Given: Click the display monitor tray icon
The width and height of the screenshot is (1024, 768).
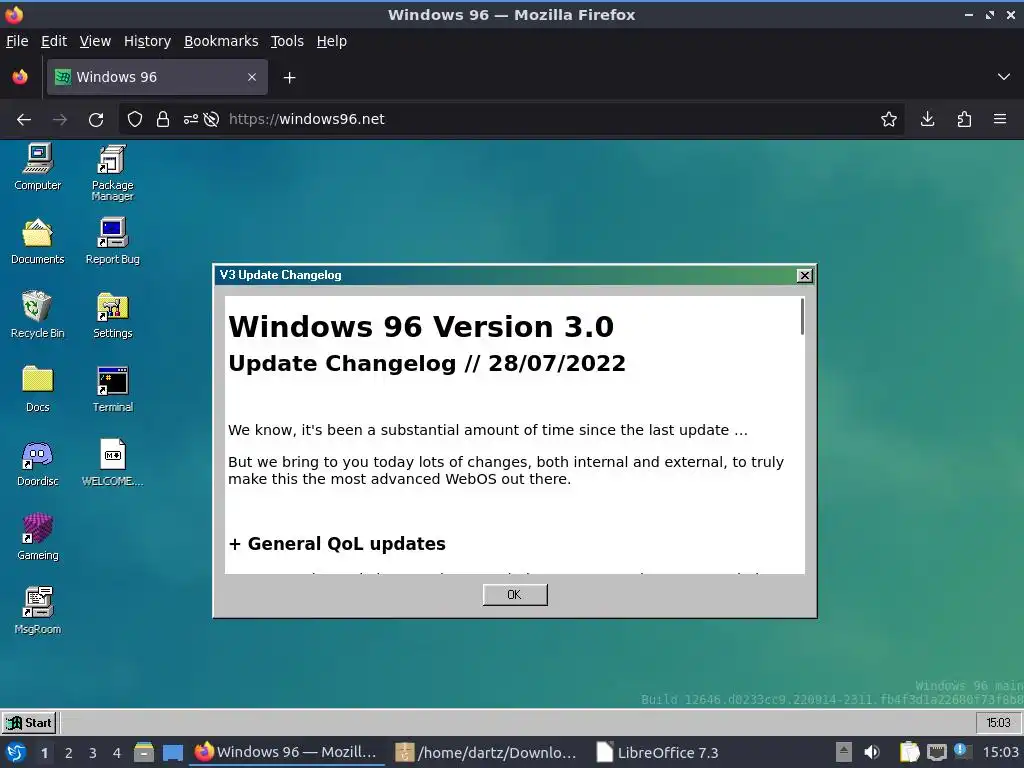Looking at the screenshot, I should (936, 752).
